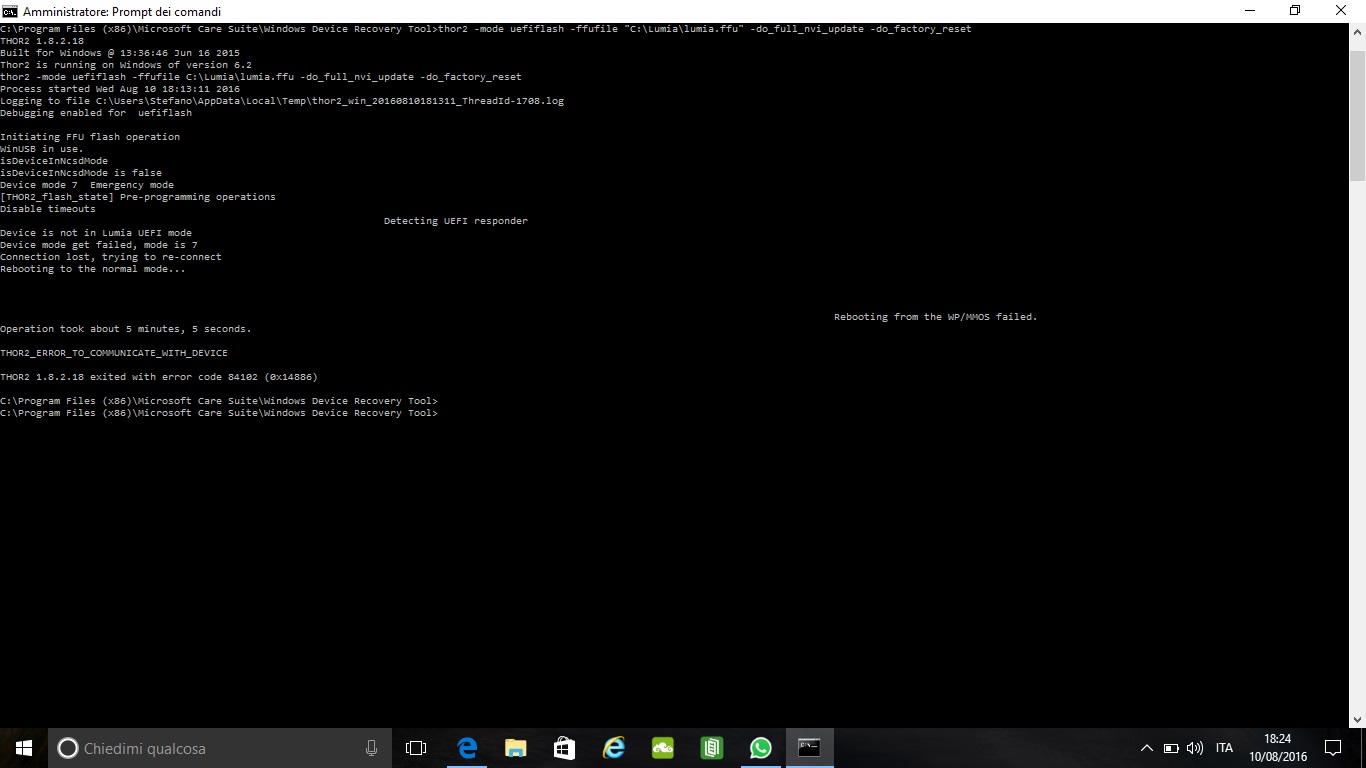Click 'Process started Wed Aug 10 18:13:11 2016'
Screen dimensions: 1366x768
click(x=120, y=89)
